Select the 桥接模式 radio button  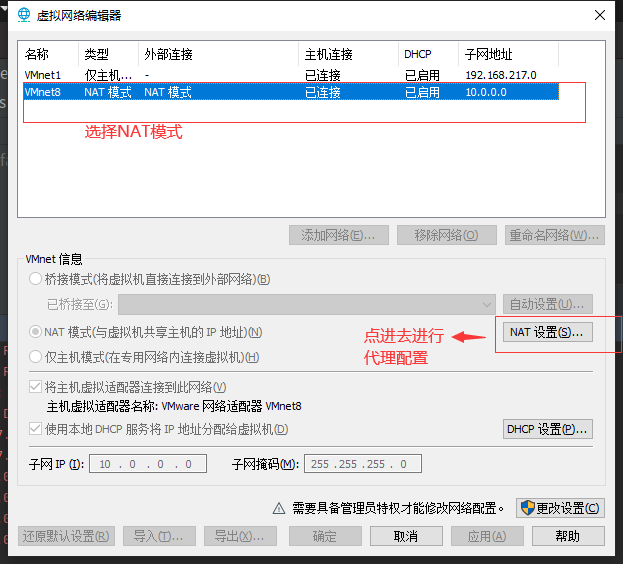click(x=35, y=279)
